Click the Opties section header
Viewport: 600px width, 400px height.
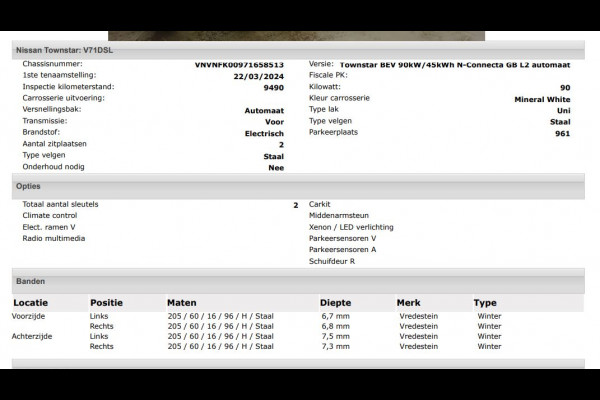point(28,186)
